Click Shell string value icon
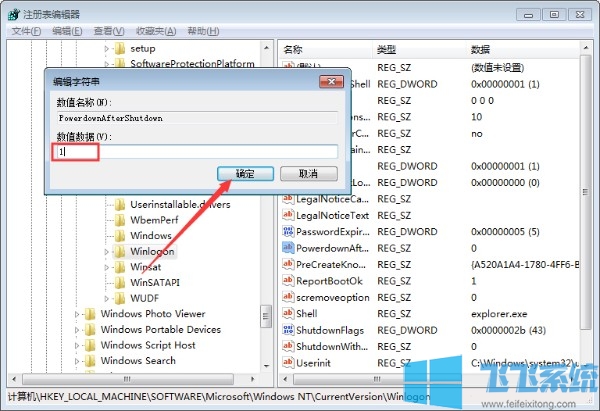 click(x=288, y=313)
